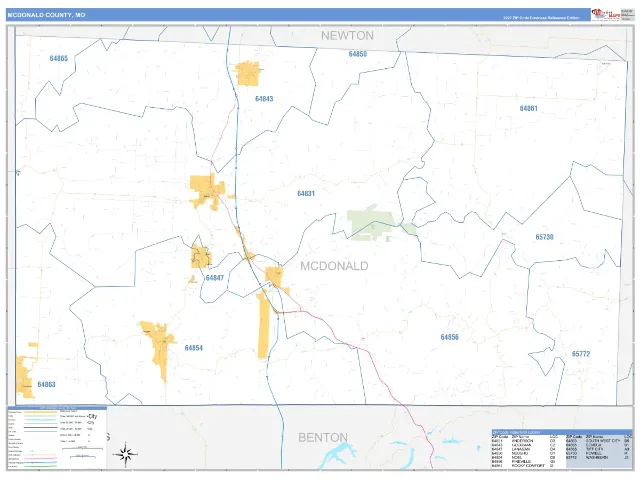Select ZIP code label 64843
The width and height of the screenshot is (640, 480).
tap(264, 99)
